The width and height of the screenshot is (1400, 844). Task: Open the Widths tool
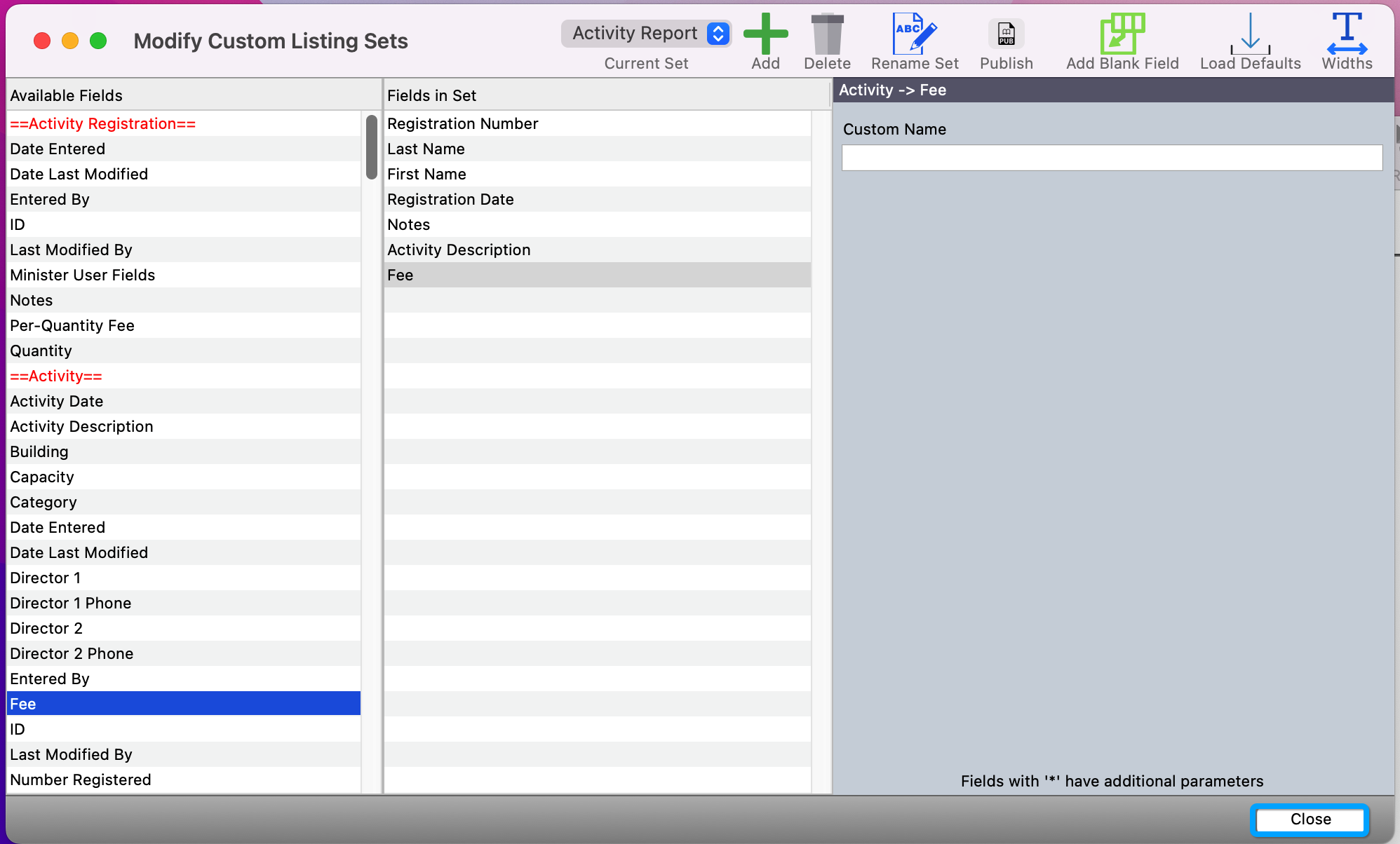coord(1346,34)
